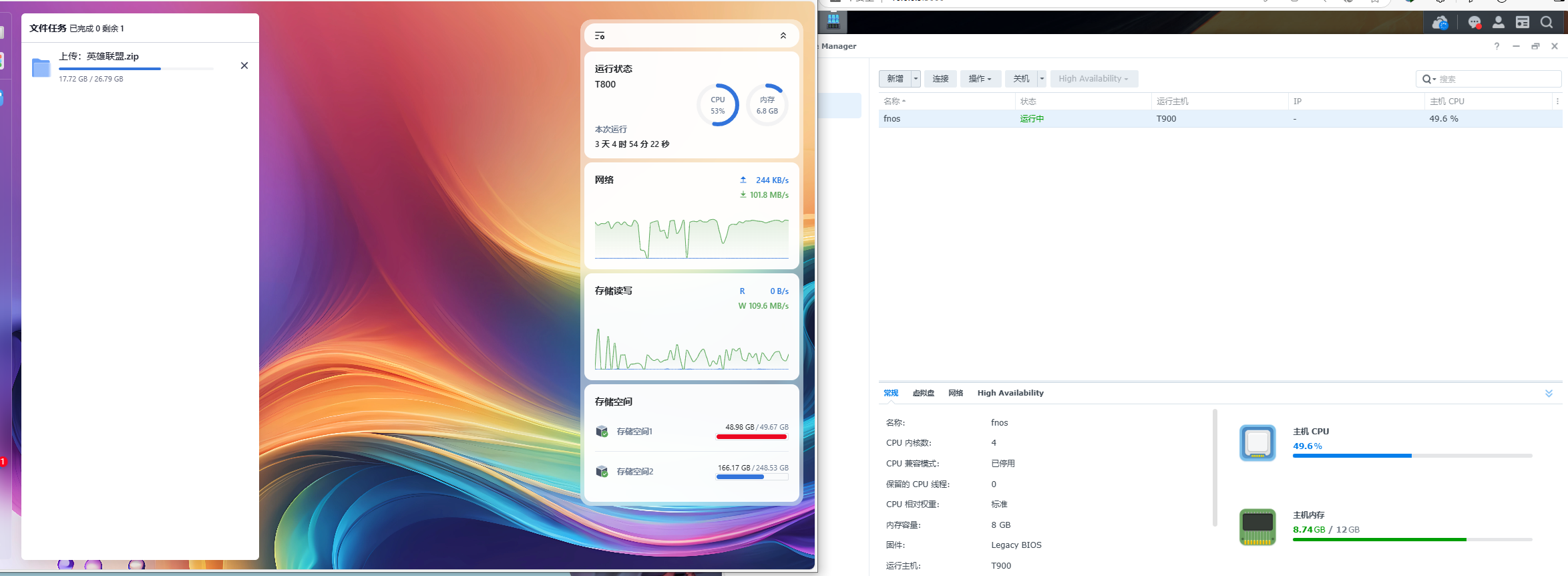Click the network traffic graph
Image resolution: width=1568 pixels, height=576 pixels.
coord(692,238)
